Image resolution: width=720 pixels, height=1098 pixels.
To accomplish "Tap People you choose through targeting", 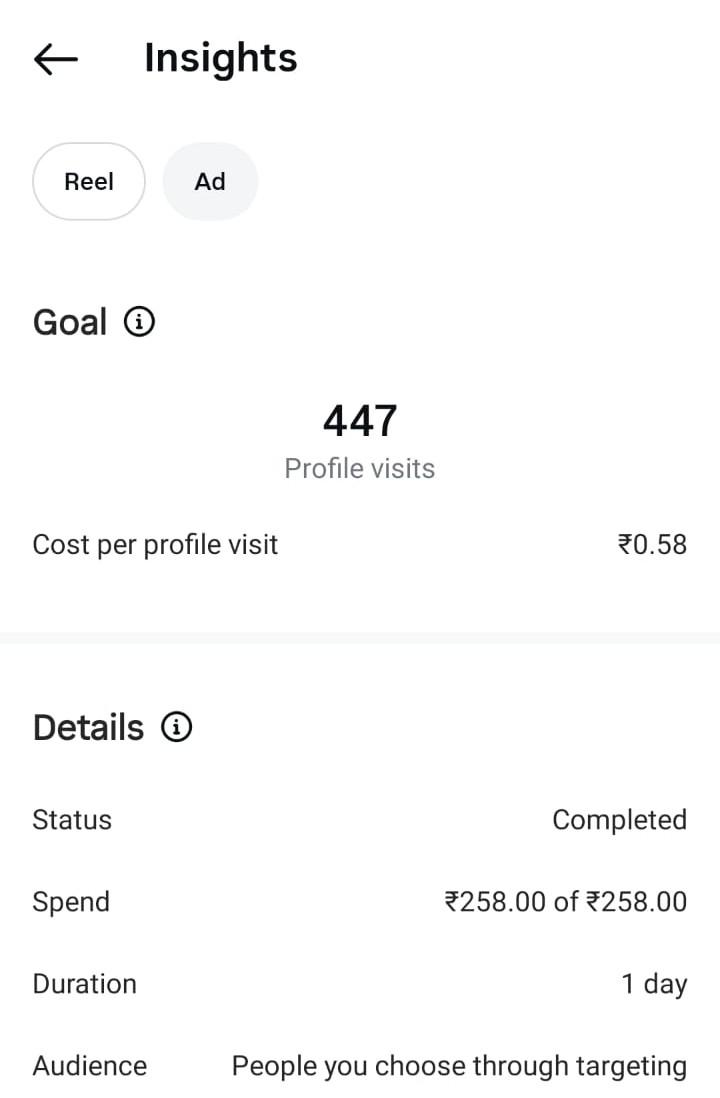I will tap(459, 1066).
